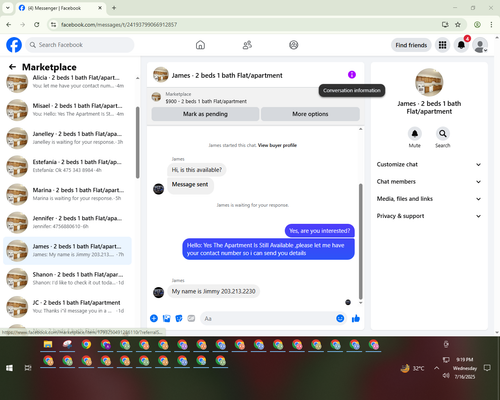Open Conversation information icon
The image size is (500, 400).
pyautogui.click(x=352, y=75)
